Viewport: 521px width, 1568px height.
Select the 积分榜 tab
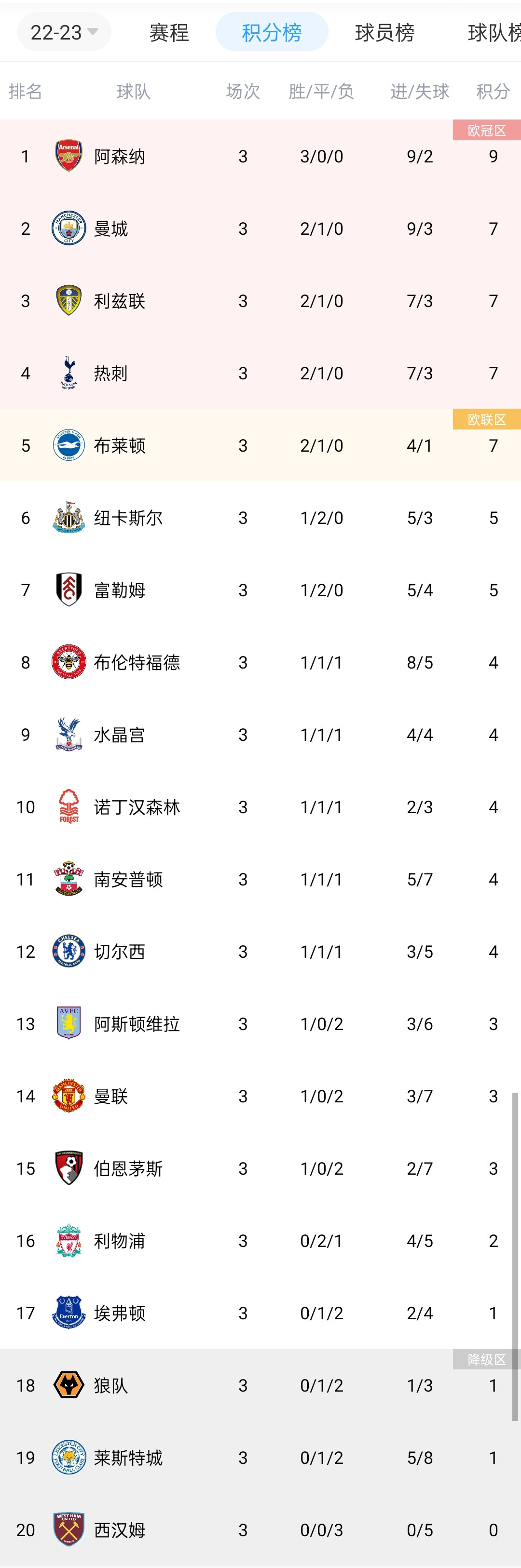pyautogui.click(x=272, y=32)
